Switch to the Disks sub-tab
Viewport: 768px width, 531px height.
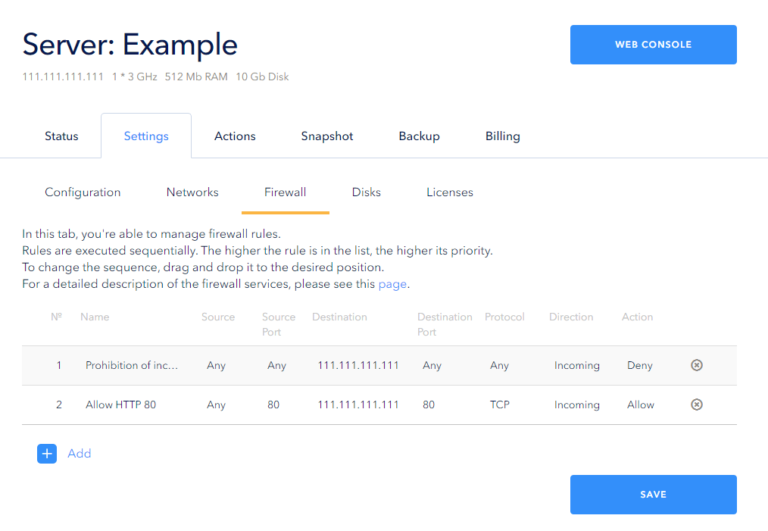pyautogui.click(x=366, y=192)
